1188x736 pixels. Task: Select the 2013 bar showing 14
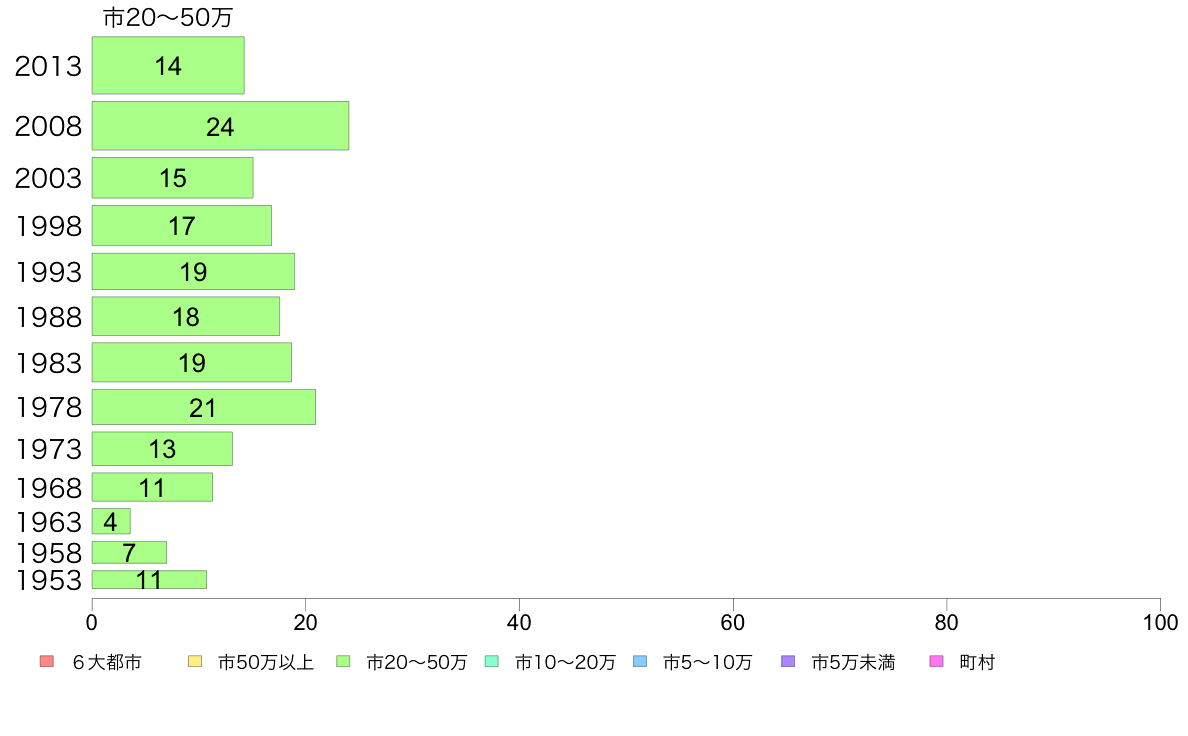pos(168,65)
